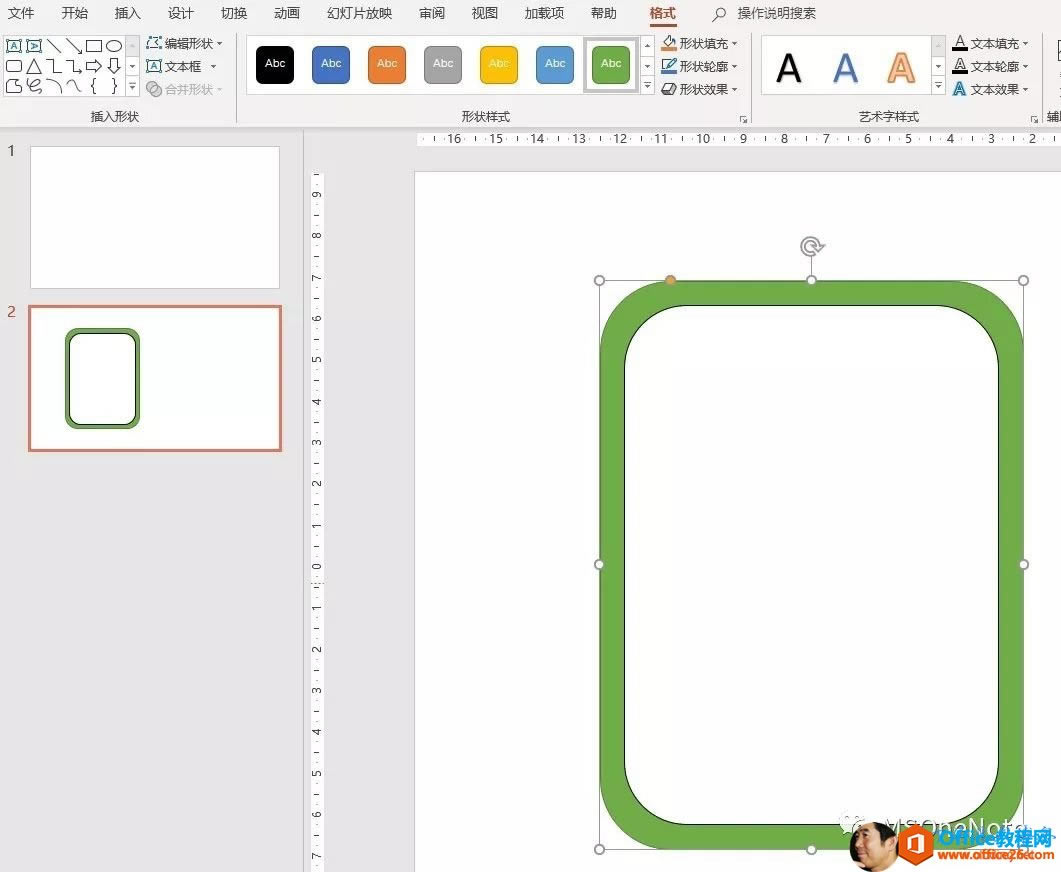Select the rectangle shape tool
The height and width of the screenshot is (872, 1061).
coord(94,45)
